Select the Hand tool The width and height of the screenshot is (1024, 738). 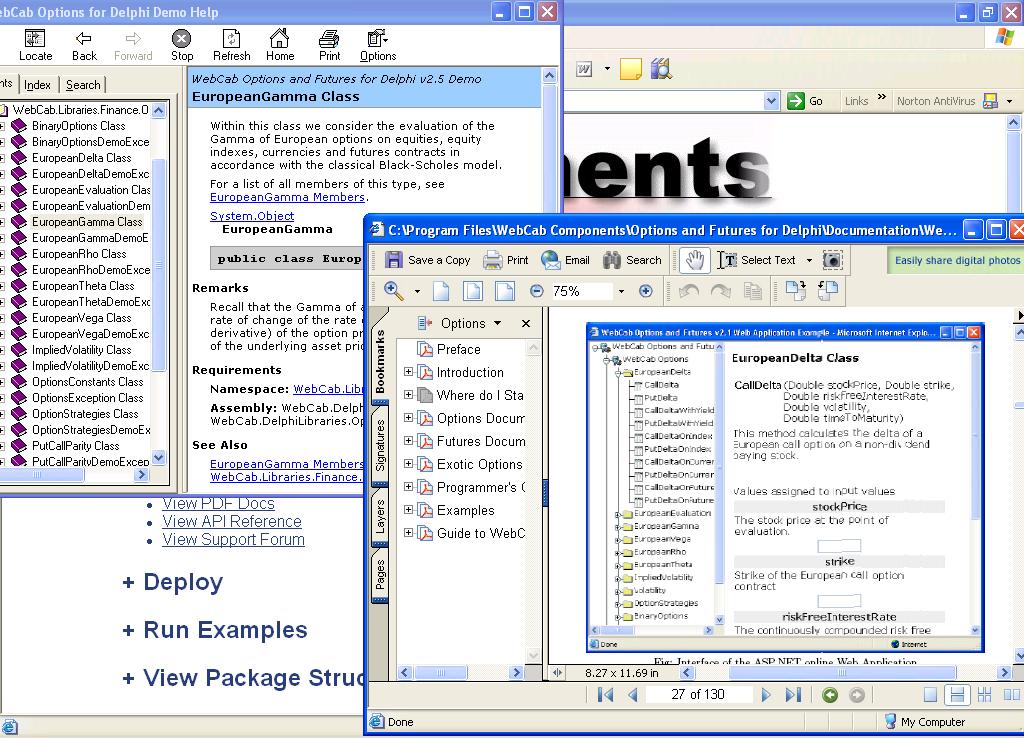[x=695, y=260]
